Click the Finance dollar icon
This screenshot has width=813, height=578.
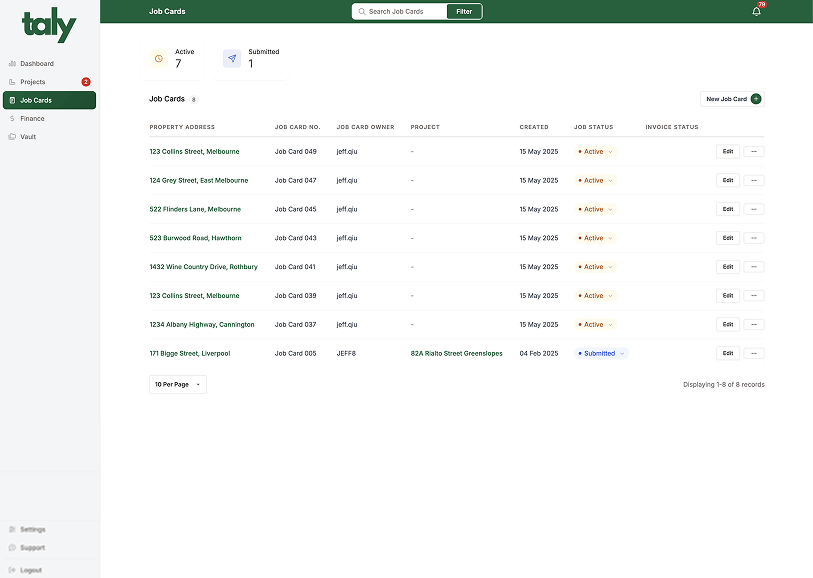tap(12, 118)
